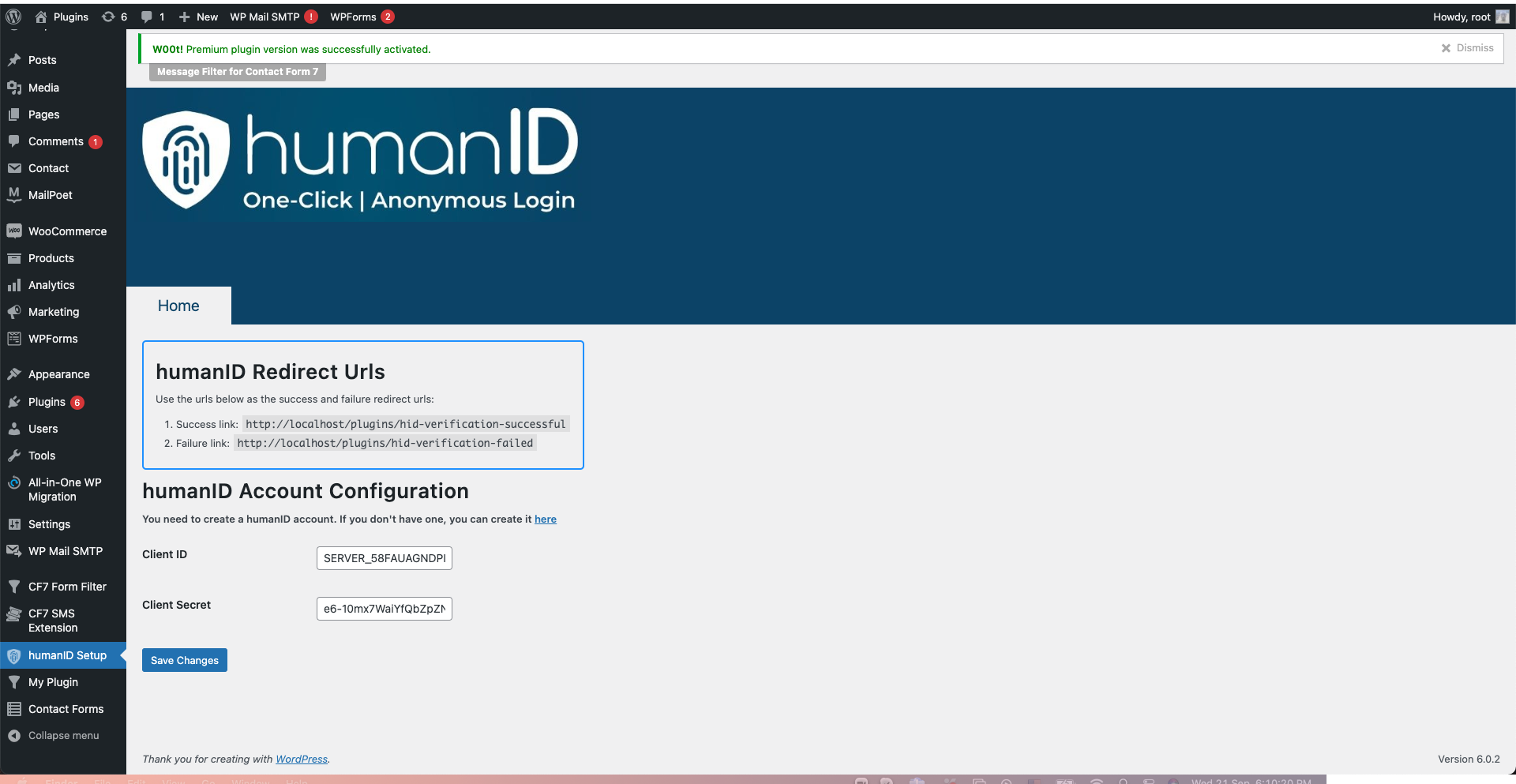The width and height of the screenshot is (1516, 784).
Task: Open WP Mail SMTP in admin bar
Action: pos(273,17)
